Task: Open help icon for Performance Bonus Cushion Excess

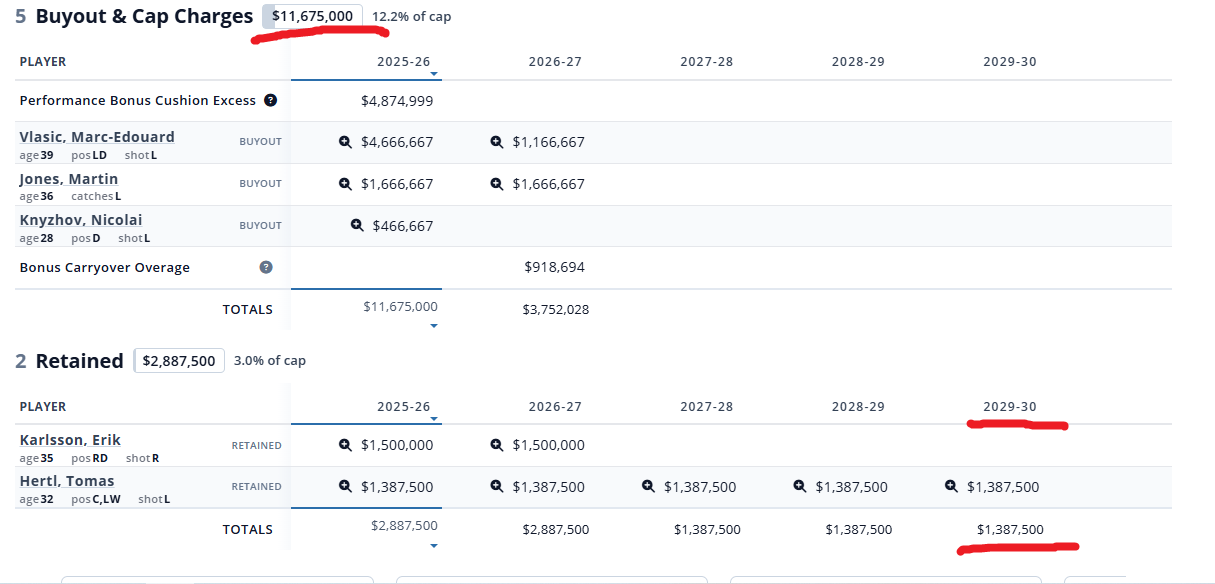Action: [x=270, y=100]
